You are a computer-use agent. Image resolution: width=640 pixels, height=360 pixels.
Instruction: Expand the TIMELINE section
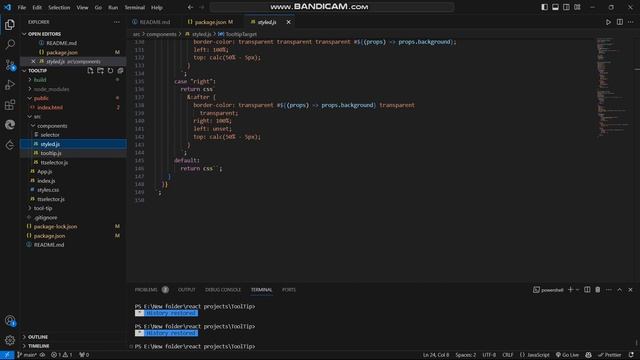24,346
